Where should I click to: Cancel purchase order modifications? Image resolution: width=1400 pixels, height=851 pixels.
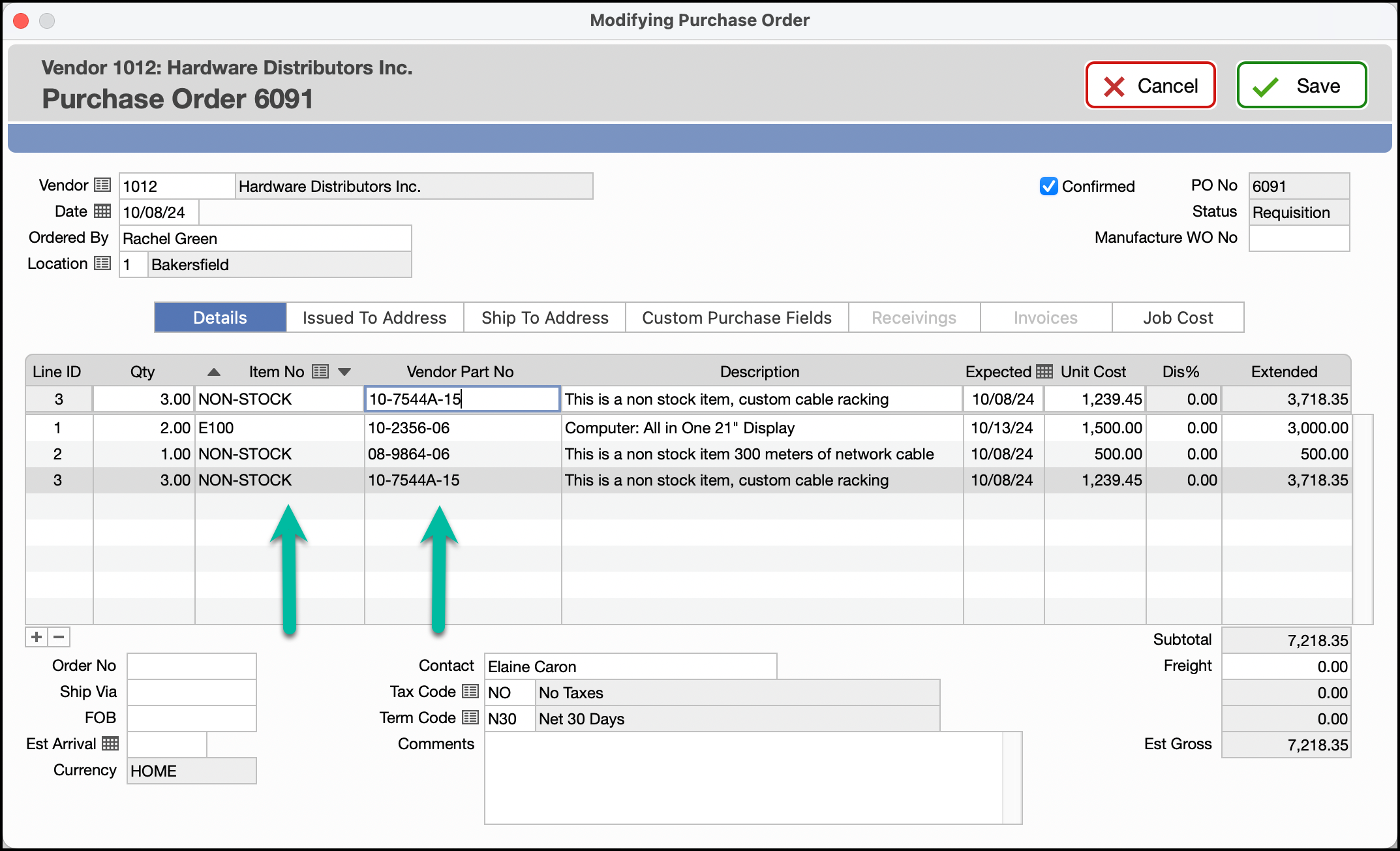(x=1151, y=85)
